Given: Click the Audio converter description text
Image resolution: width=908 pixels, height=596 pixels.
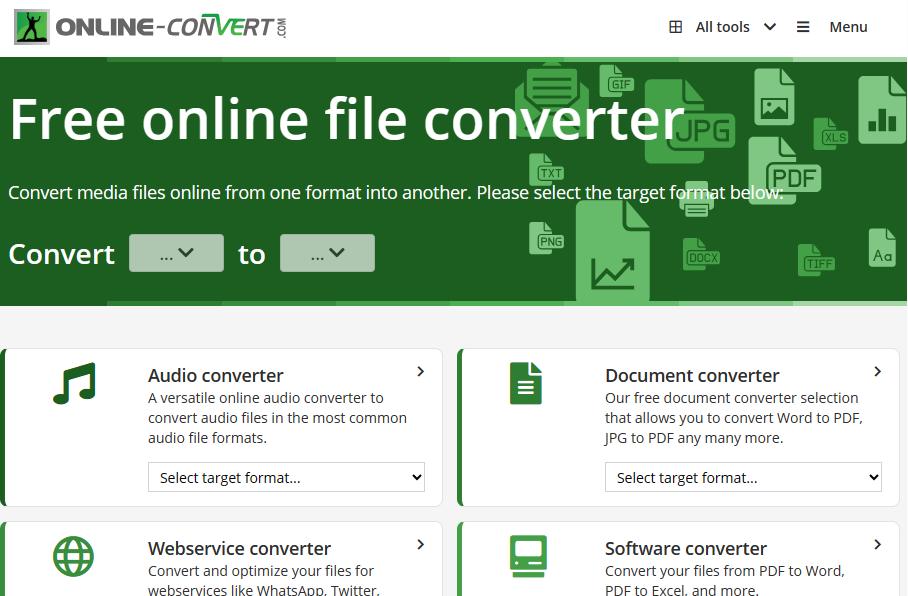Looking at the screenshot, I should click(277, 418).
